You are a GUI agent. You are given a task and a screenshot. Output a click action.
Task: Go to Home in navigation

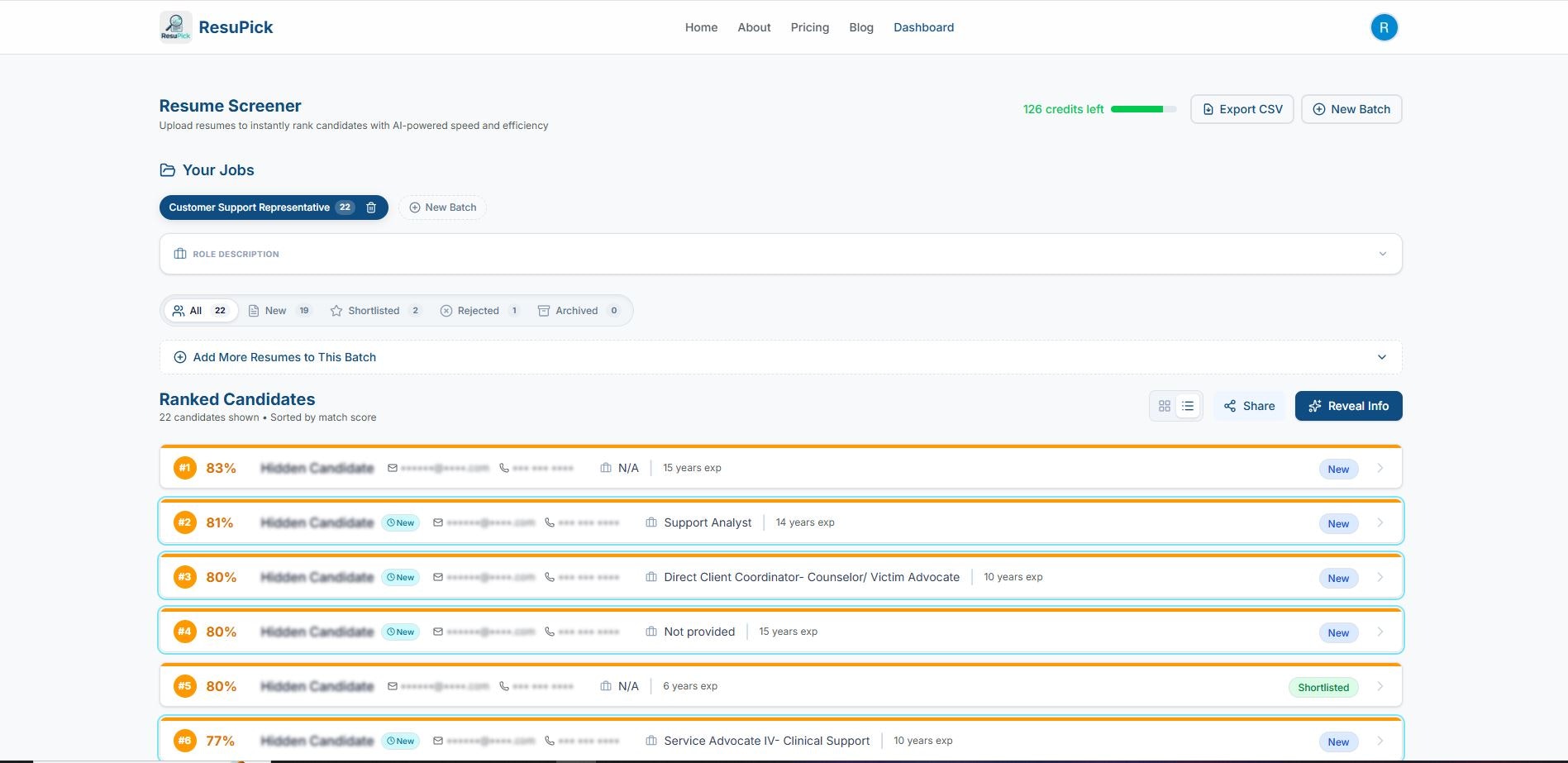(x=701, y=27)
